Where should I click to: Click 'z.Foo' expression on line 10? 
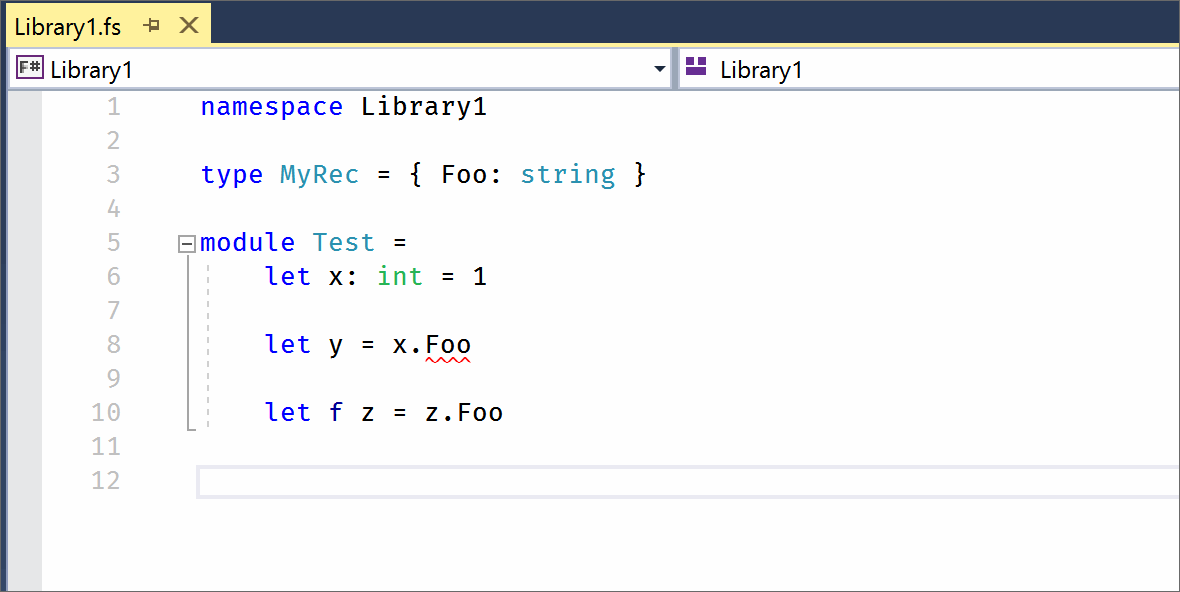[464, 412]
